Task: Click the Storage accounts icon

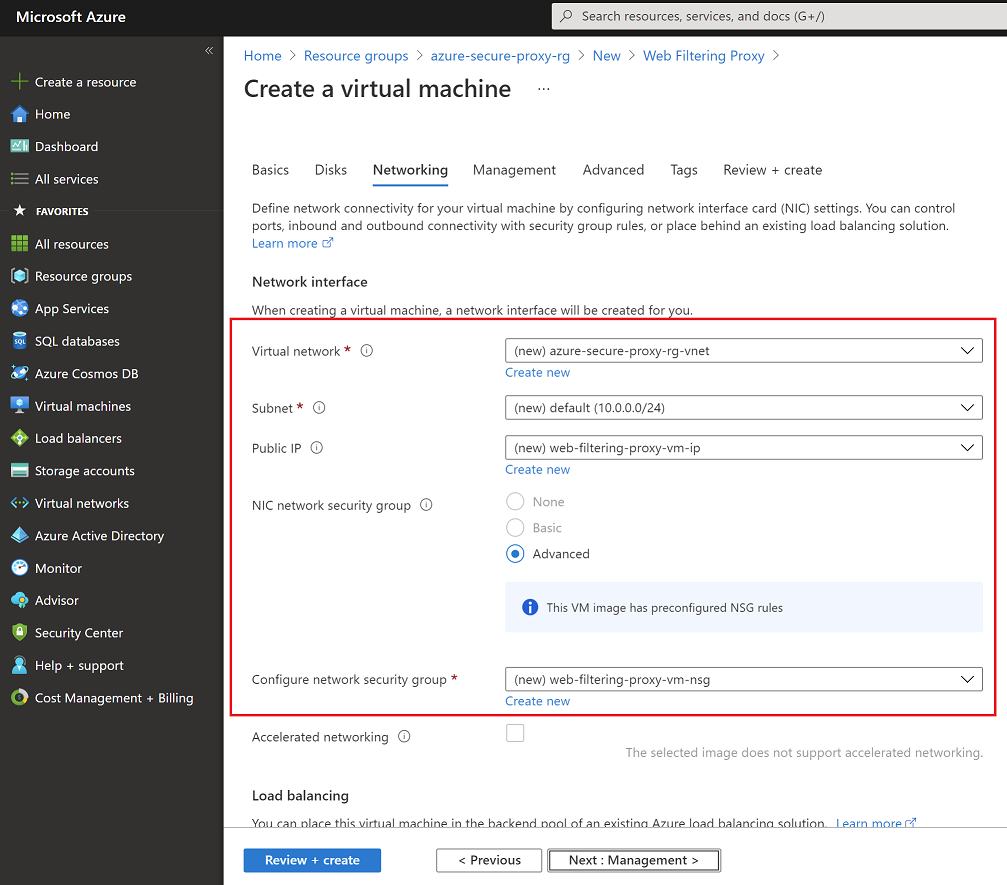Action: click(19, 471)
